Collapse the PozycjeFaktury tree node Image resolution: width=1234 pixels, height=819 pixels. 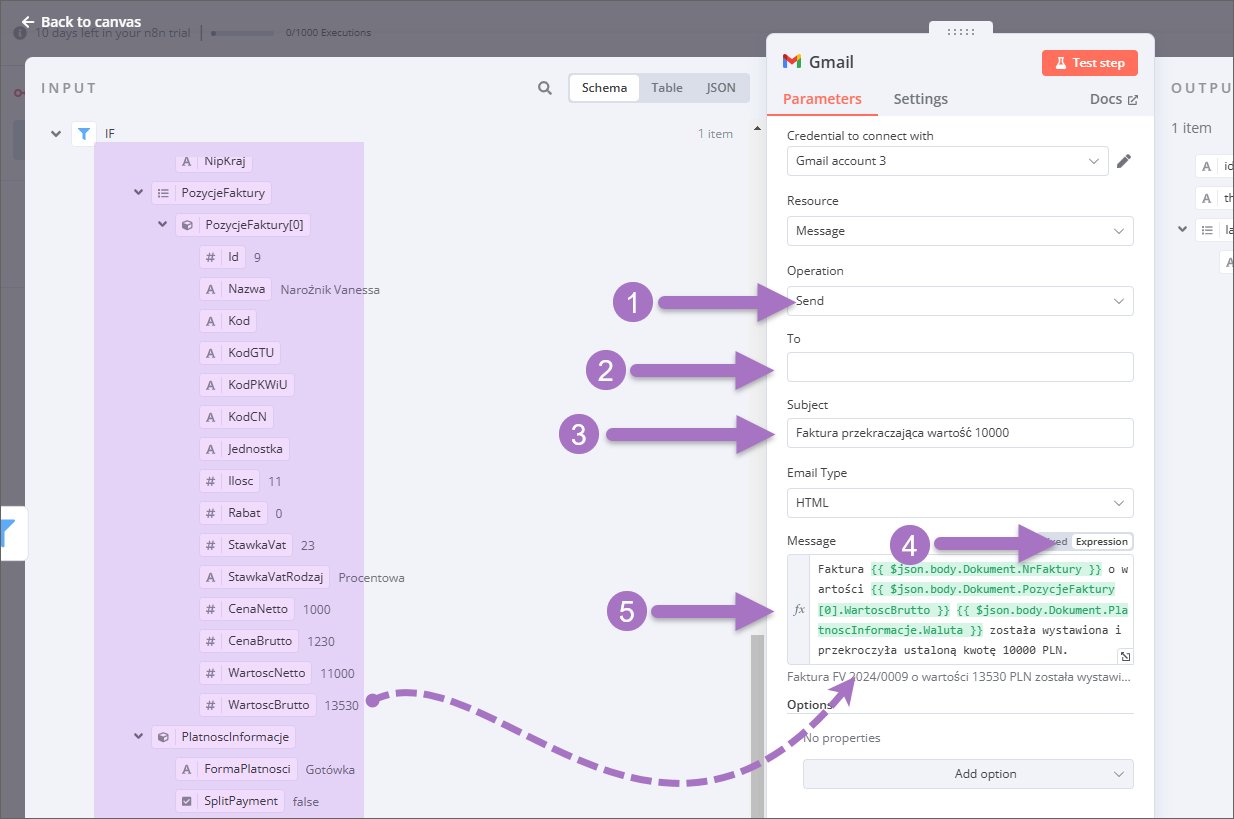(139, 193)
